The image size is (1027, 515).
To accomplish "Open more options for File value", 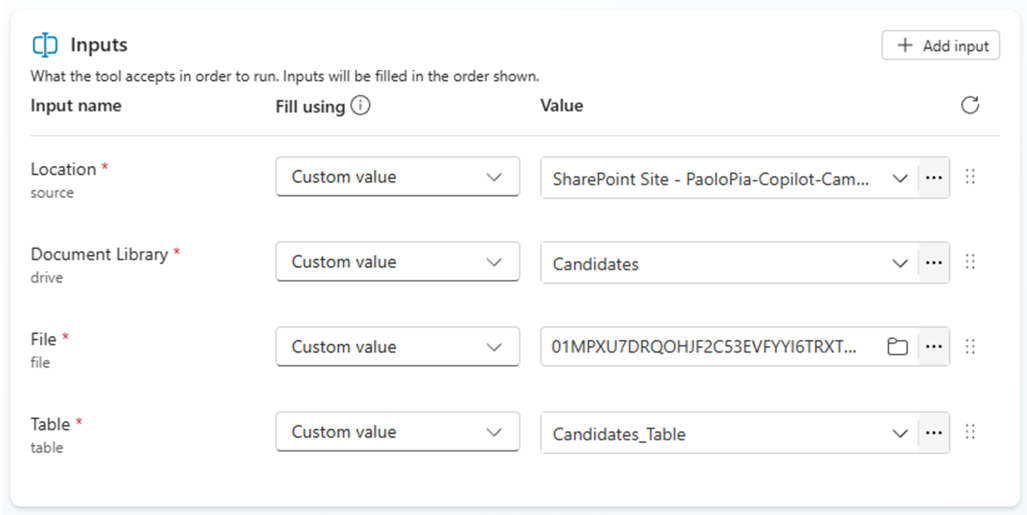I will [x=934, y=347].
